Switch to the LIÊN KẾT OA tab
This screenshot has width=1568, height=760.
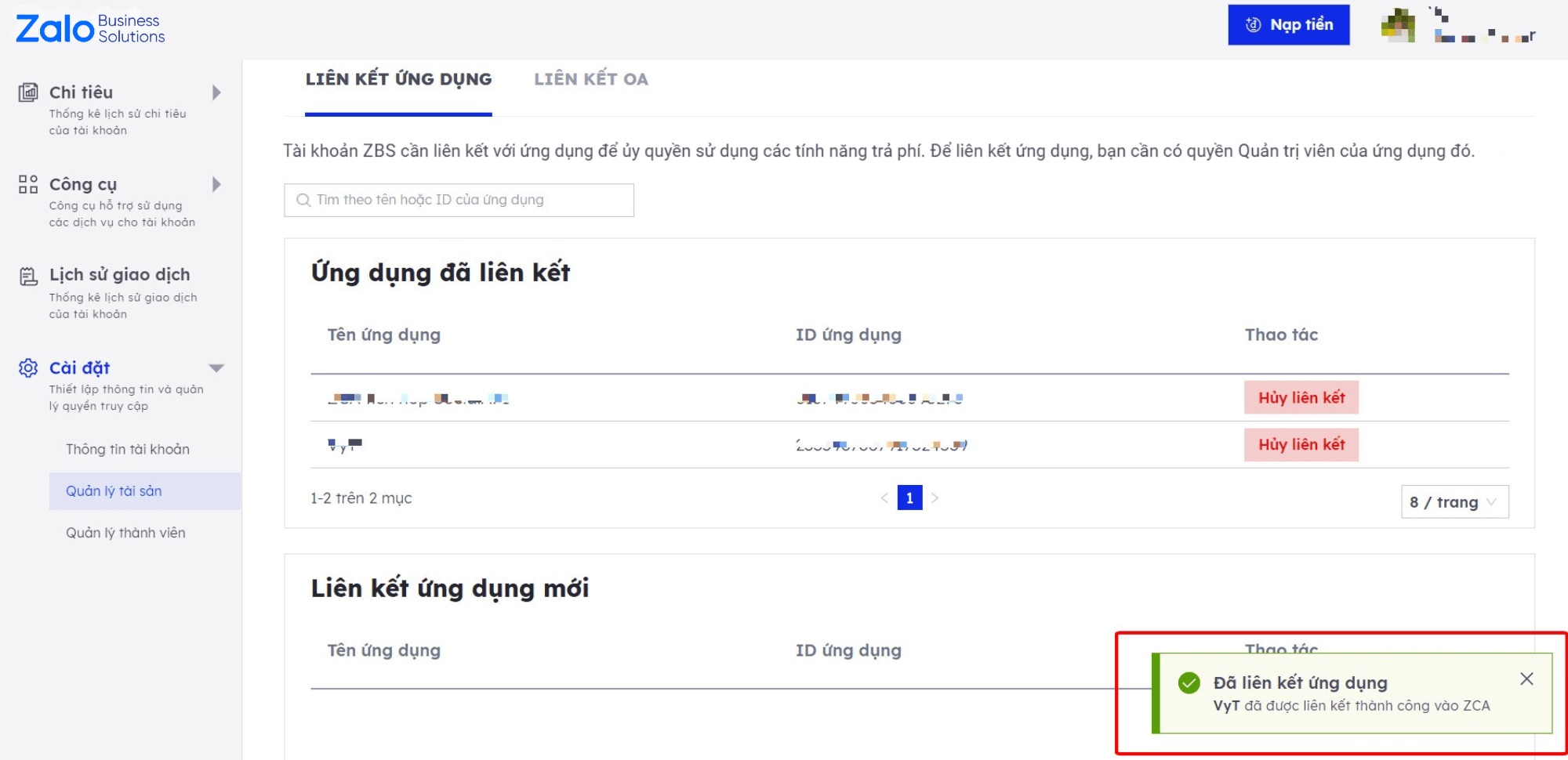pyautogui.click(x=590, y=79)
